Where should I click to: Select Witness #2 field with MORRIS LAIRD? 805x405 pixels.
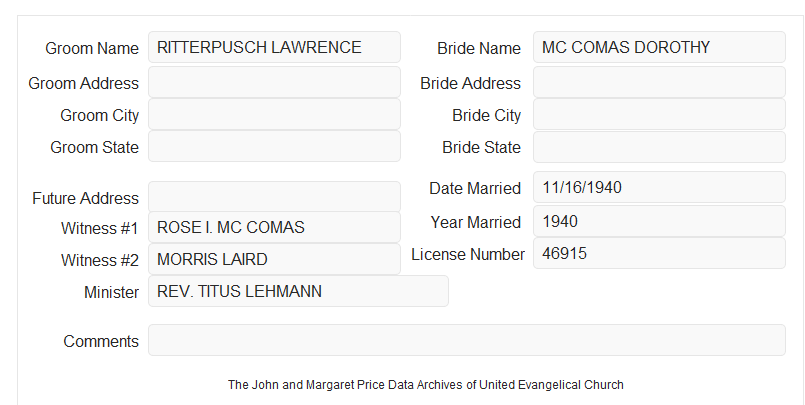[x=274, y=259]
